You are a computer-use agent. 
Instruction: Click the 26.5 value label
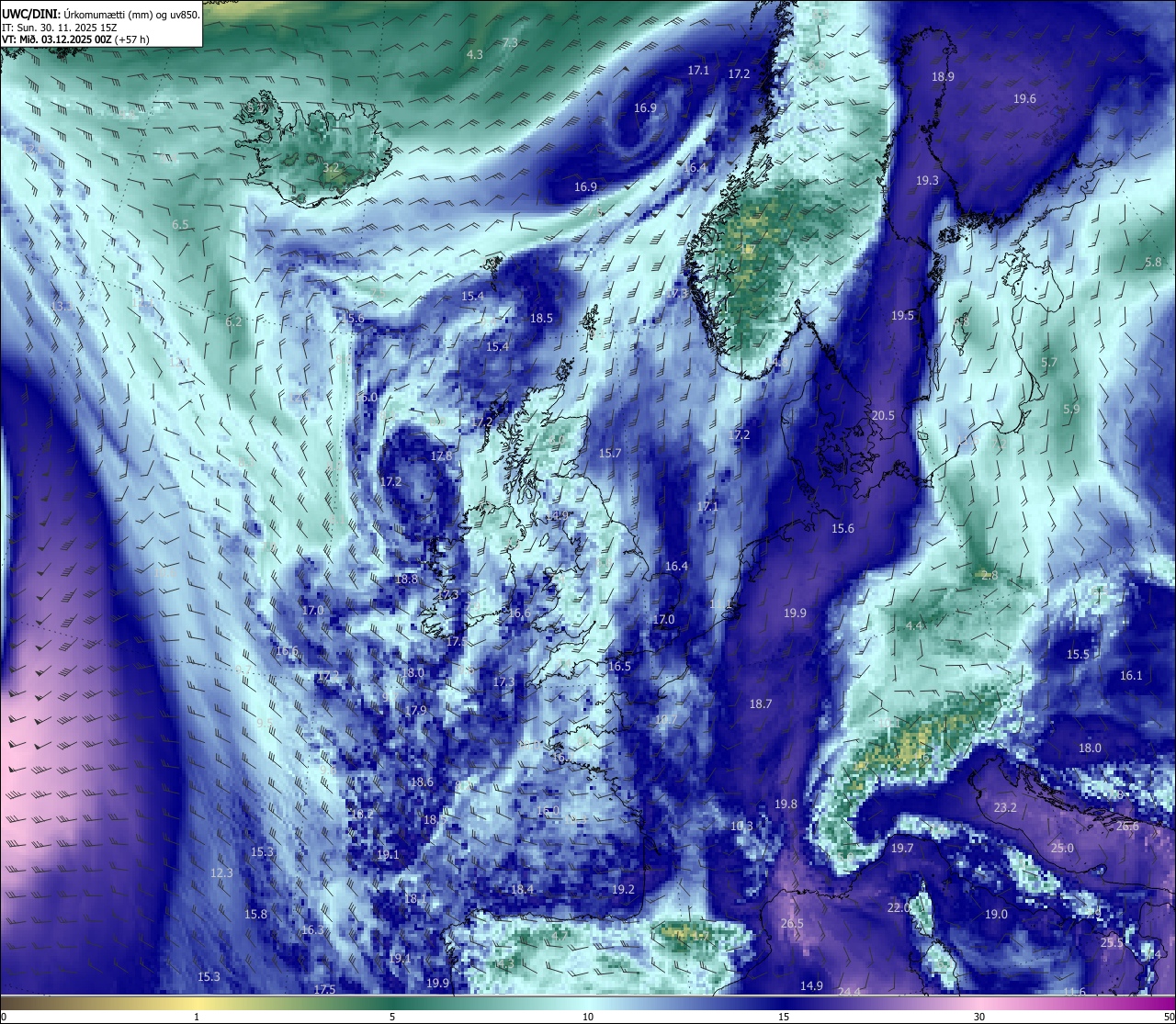[x=792, y=924]
